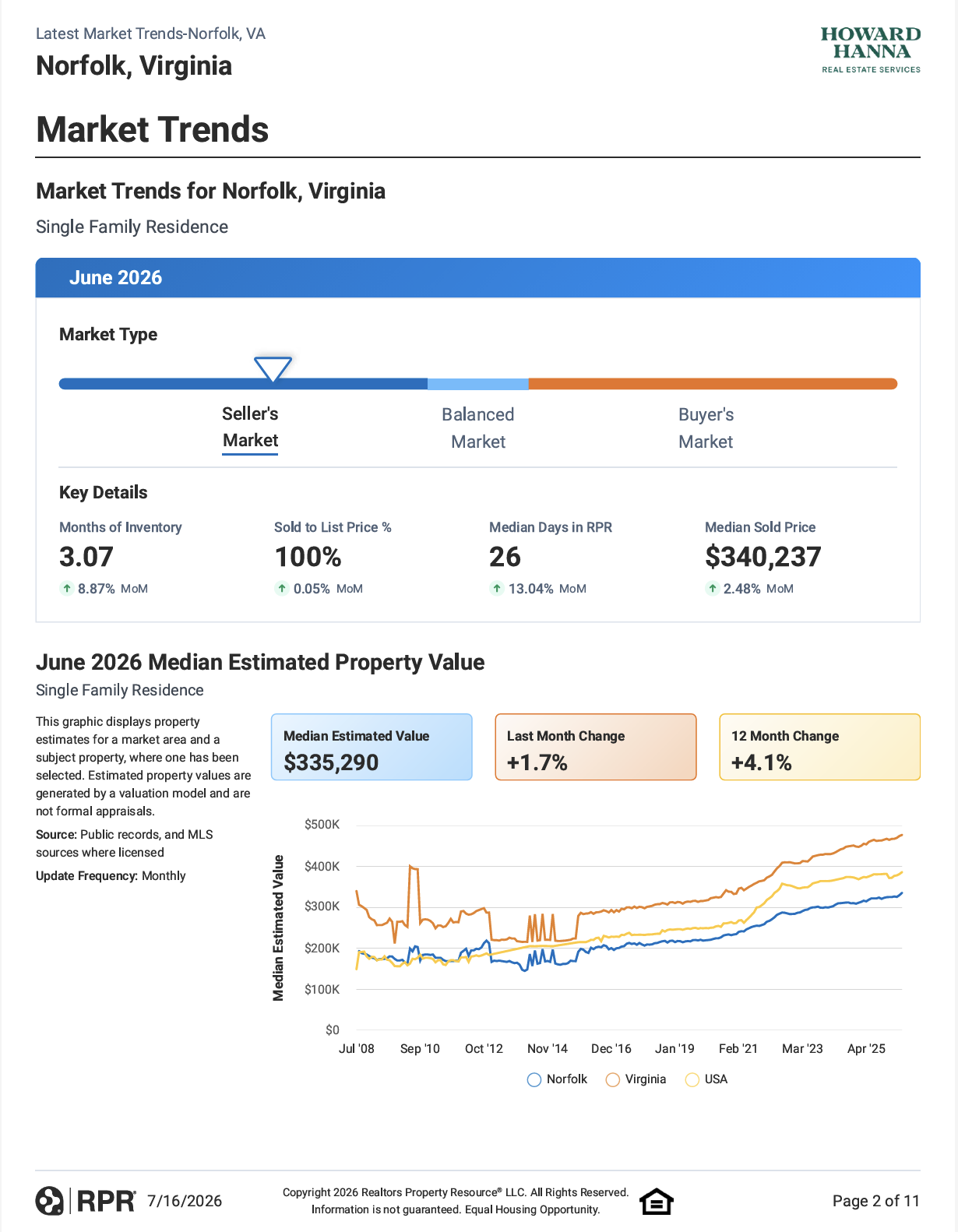Click the green arrow beside 13.04% MoM
The width and height of the screenshot is (958, 1232).
pos(497,589)
